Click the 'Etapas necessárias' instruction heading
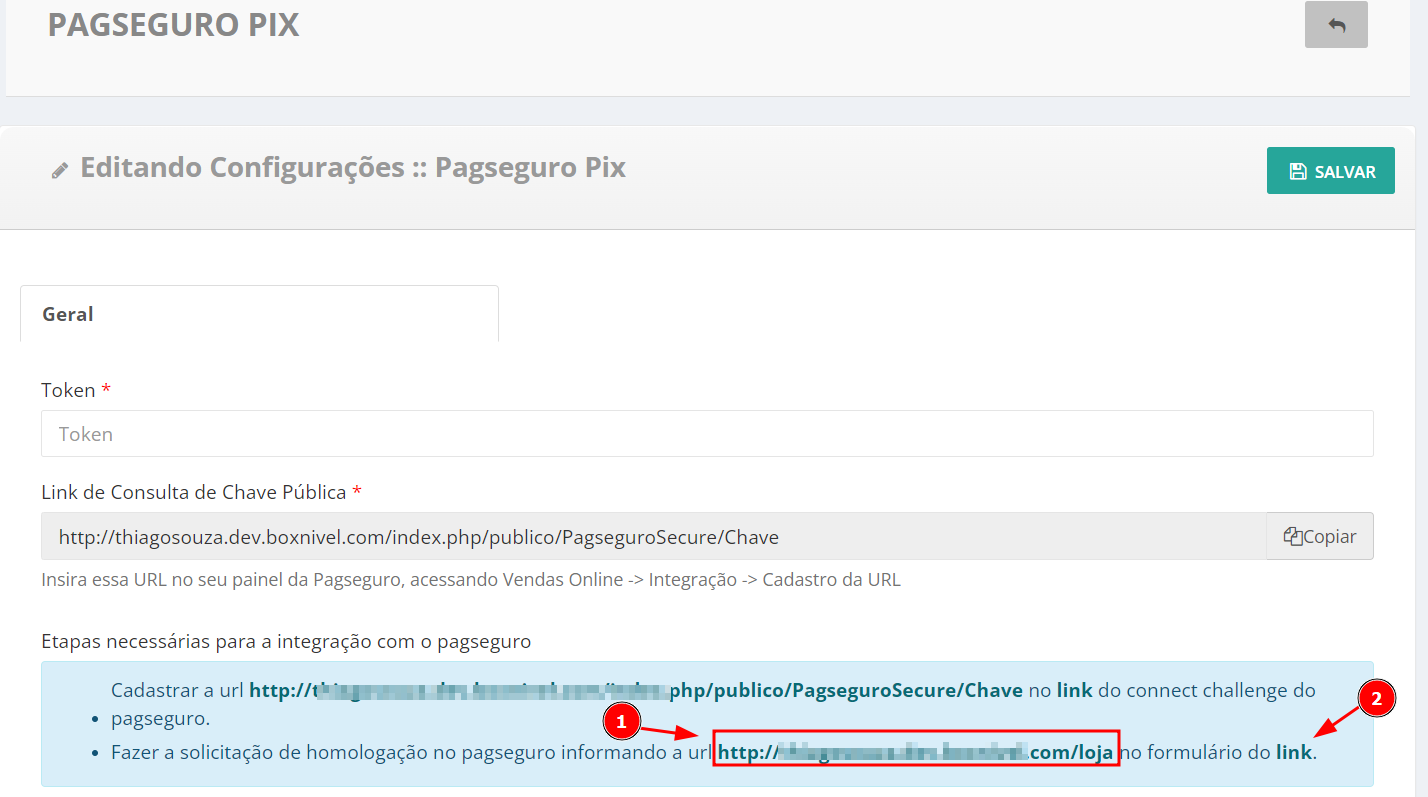The width and height of the screenshot is (1428, 797). (x=286, y=642)
